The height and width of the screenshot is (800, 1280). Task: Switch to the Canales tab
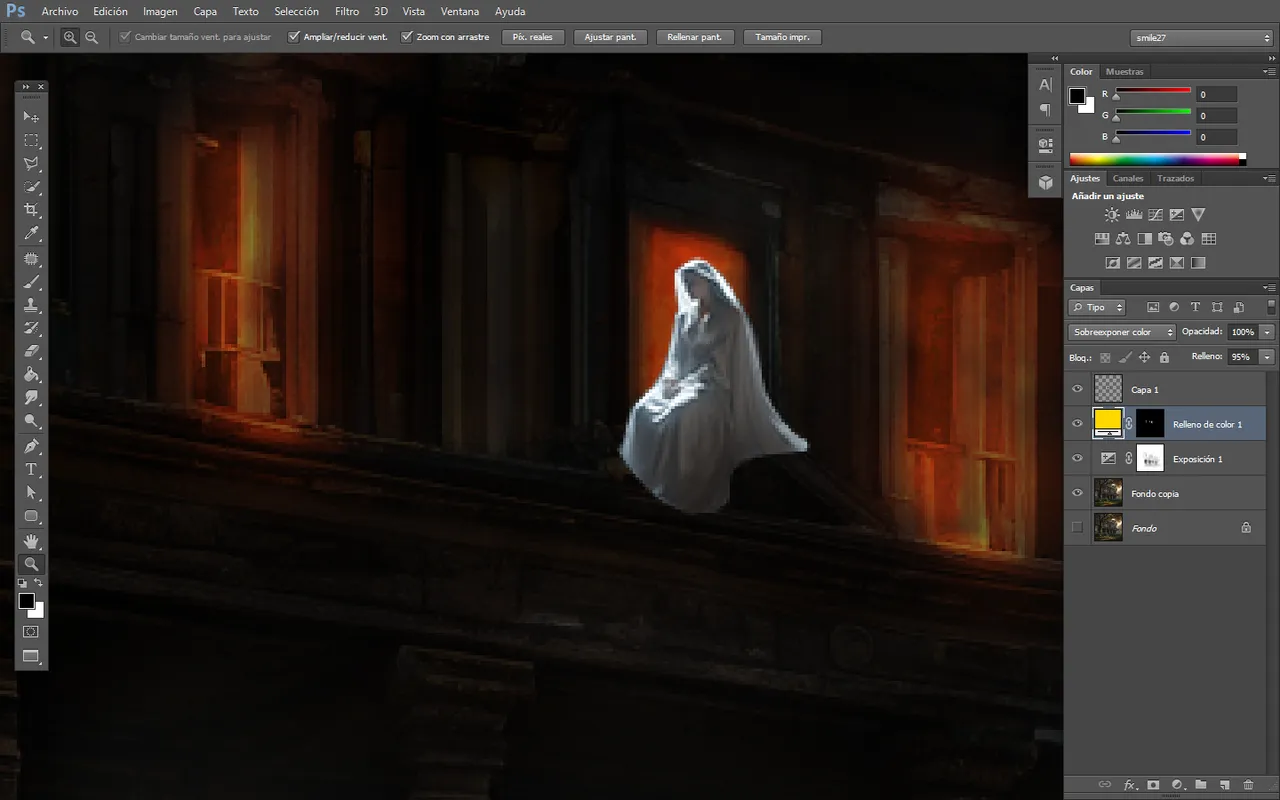tap(1128, 178)
